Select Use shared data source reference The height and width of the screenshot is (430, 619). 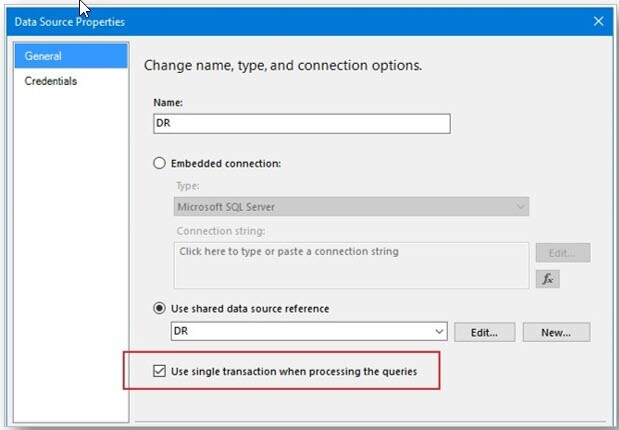click(x=159, y=308)
